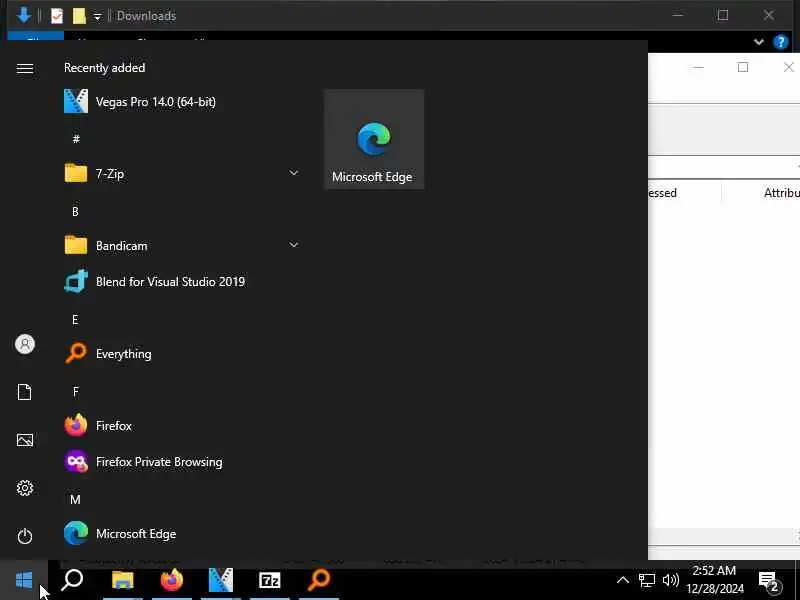Launch Firefox from the app list
The image size is (800, 600).
pos(181,426)
